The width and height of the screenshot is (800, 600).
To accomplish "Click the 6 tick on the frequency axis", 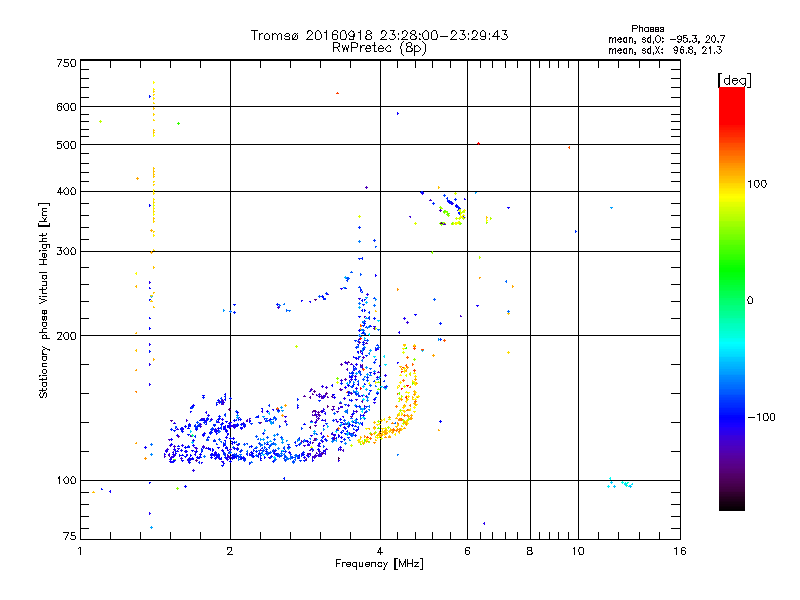I will 467,551.
